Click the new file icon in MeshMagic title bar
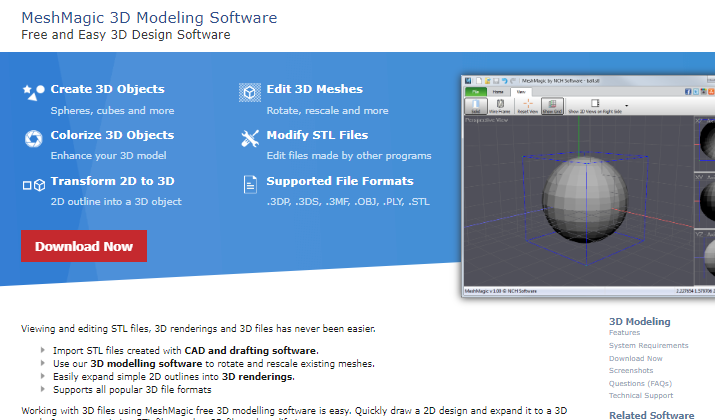The height and width of the screenshot is (420, 715). tap(479, 81)
